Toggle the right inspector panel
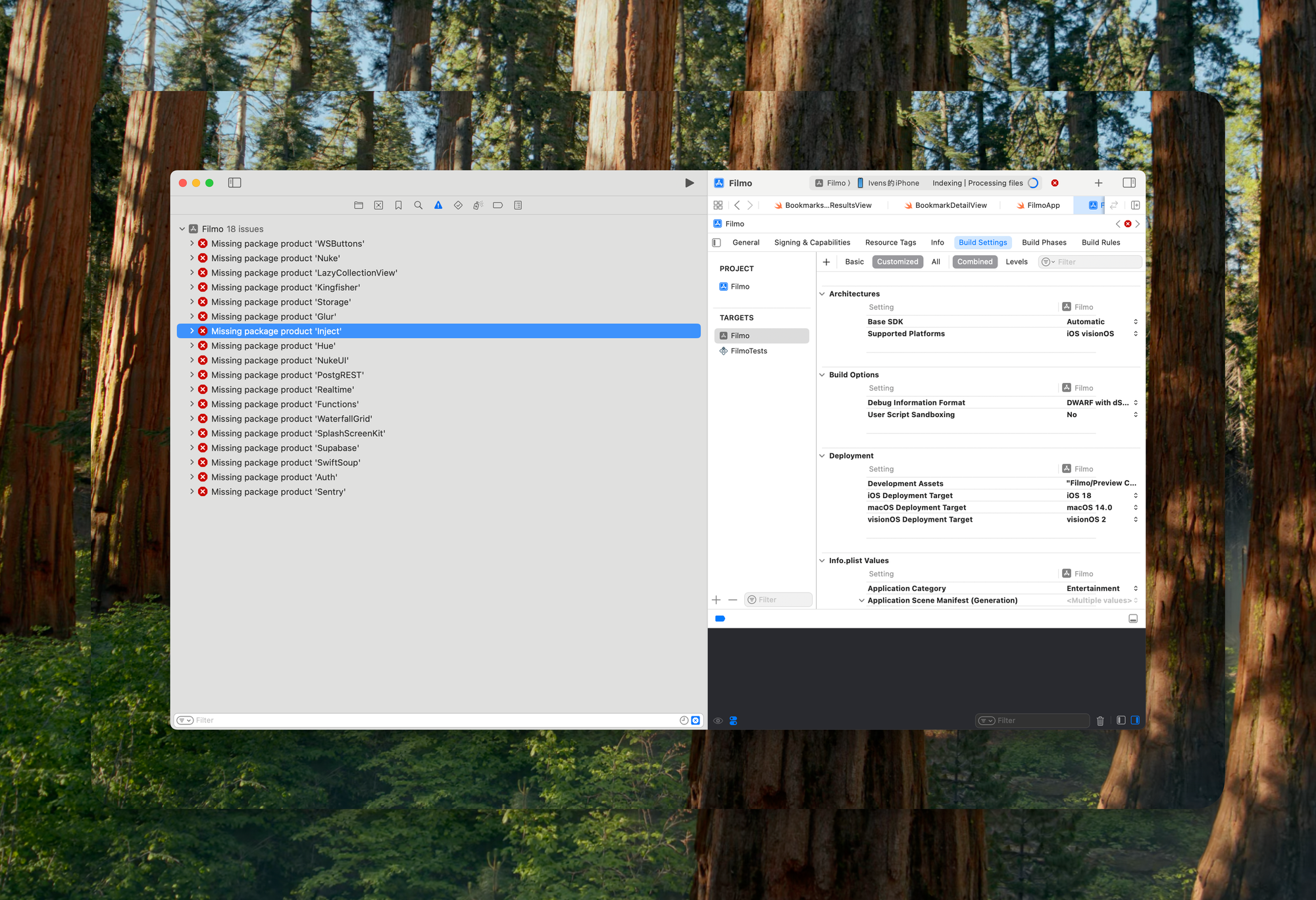Viewport: 1316px width, 900px height. [x=1129, y=183]
